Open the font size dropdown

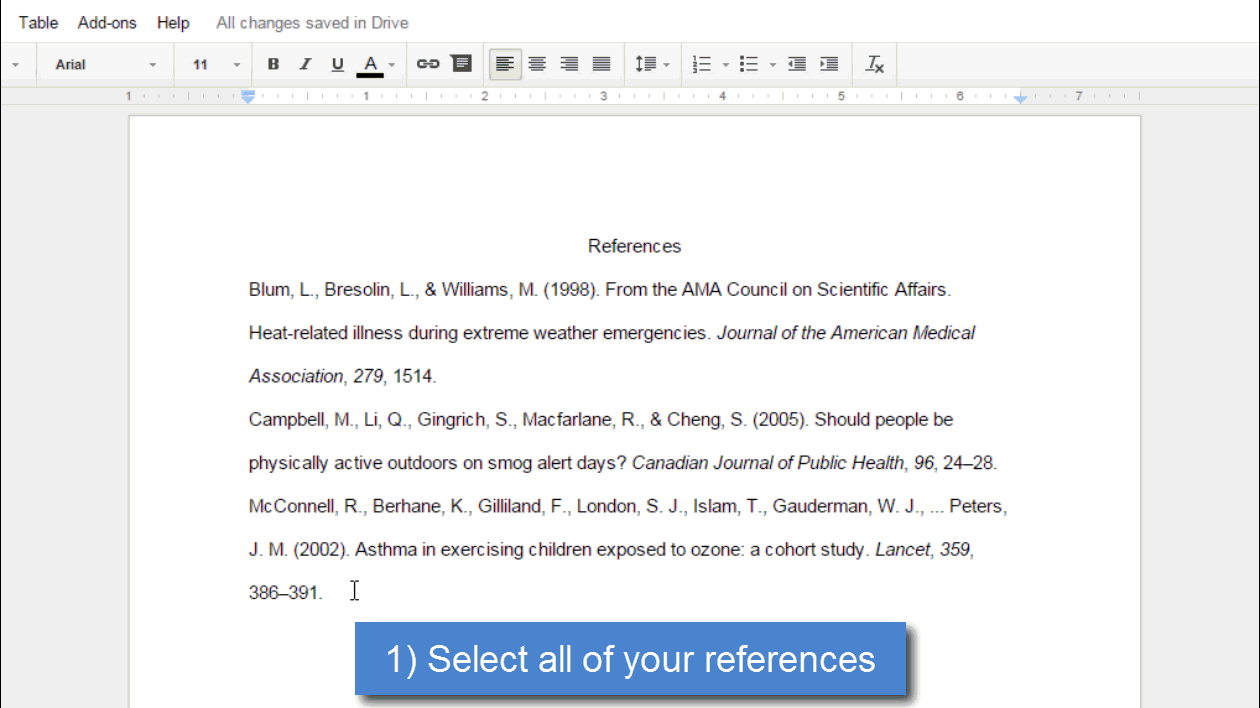212,63
